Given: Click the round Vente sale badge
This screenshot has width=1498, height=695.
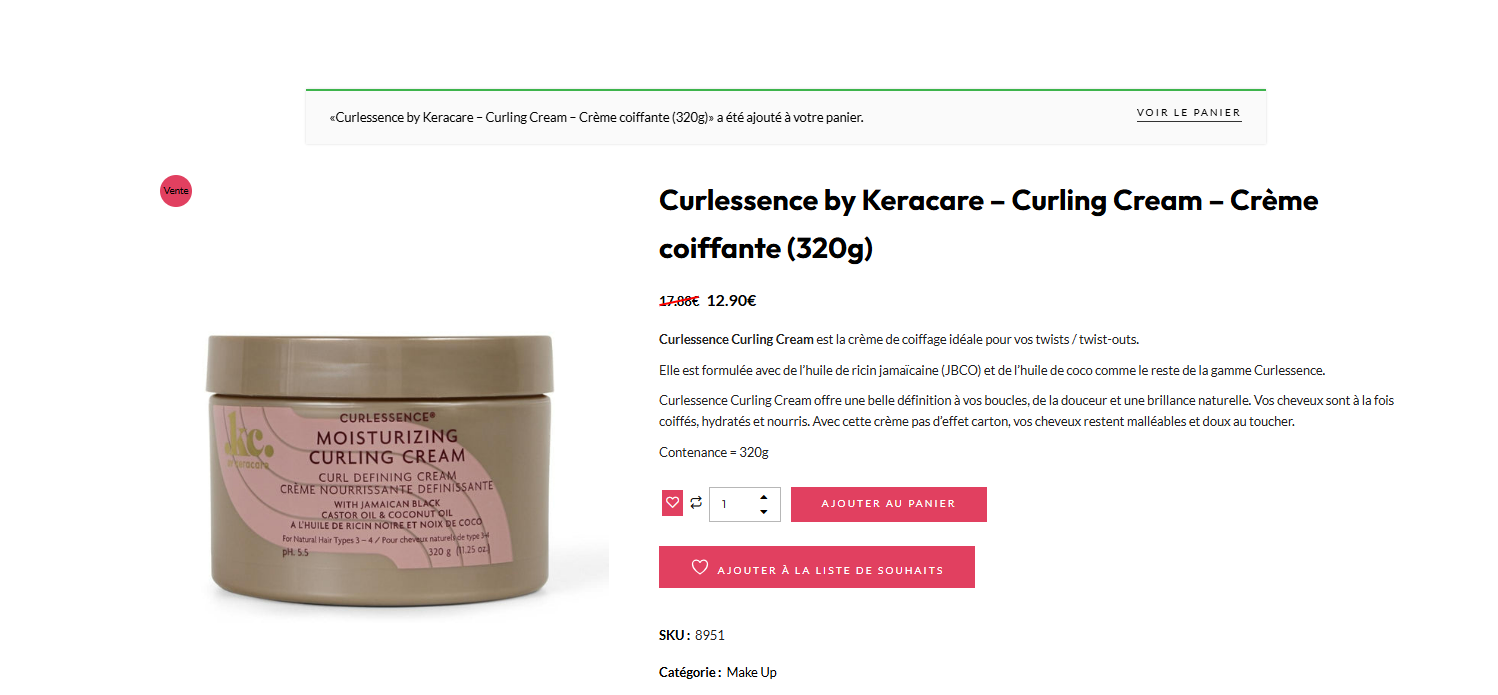Looking at the screenshot, I should click(x=176, y=190).
